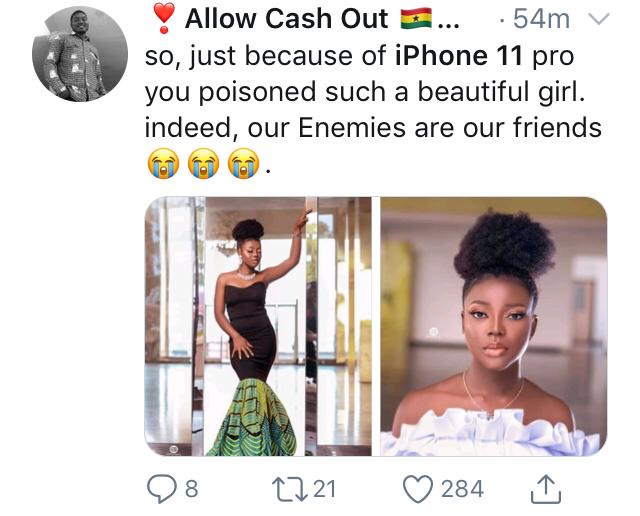Click the like count 284
Image resolution: width=640 pixels, height=516 pixels.
coord(462,489)
